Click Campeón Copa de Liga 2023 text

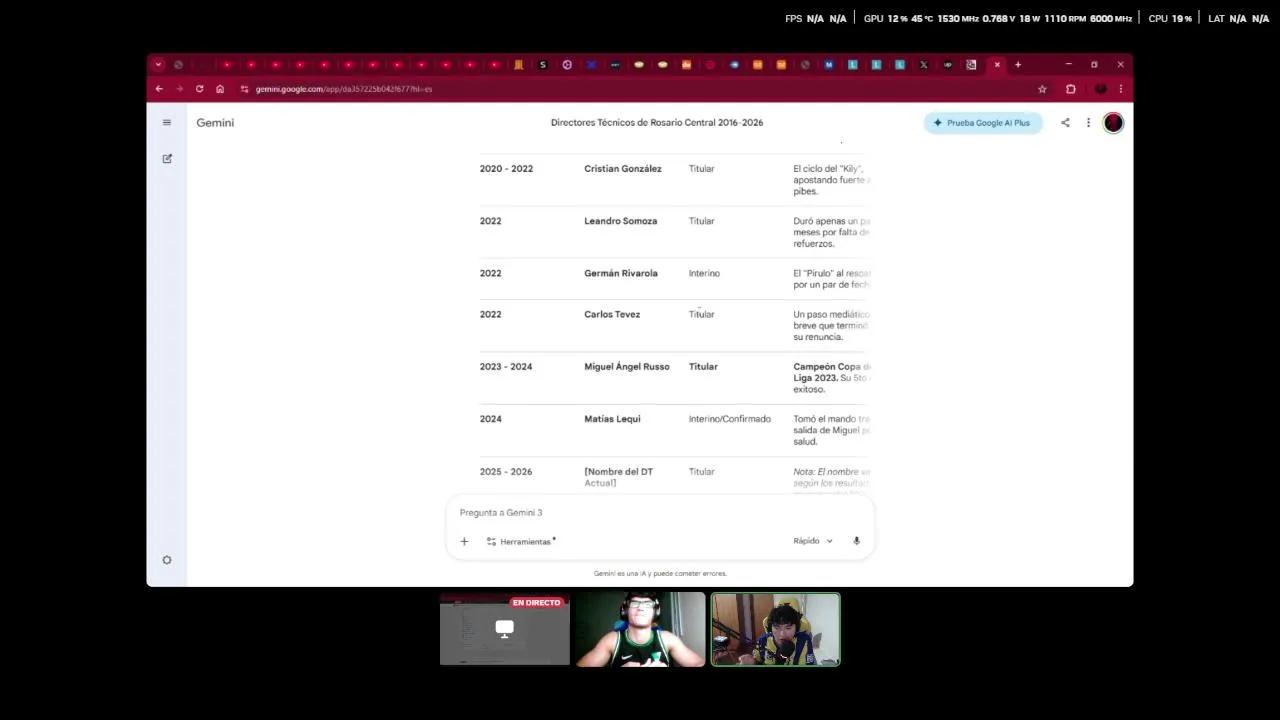832,372
